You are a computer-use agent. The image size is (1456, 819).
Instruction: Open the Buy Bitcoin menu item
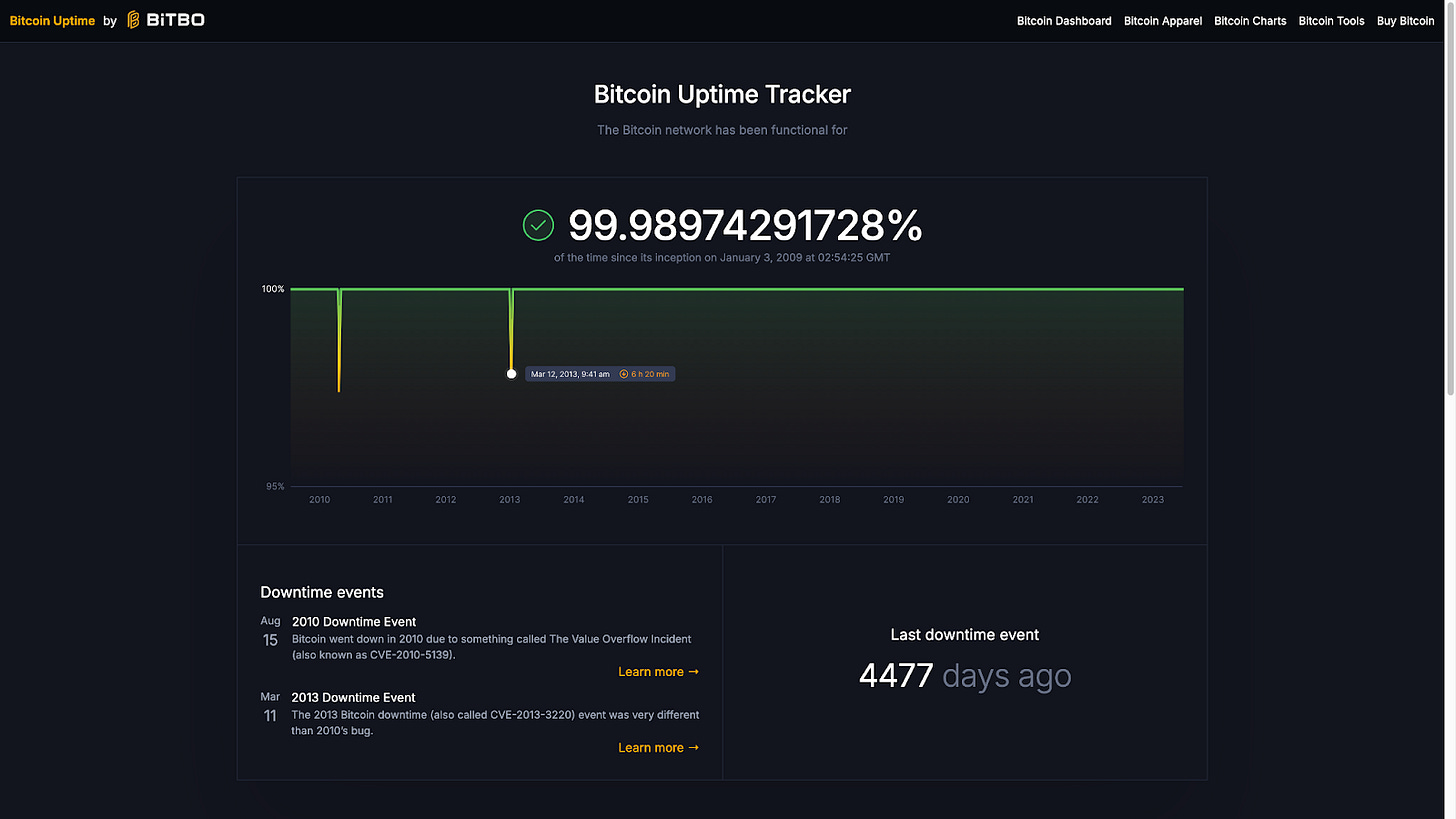[1405, 21]
